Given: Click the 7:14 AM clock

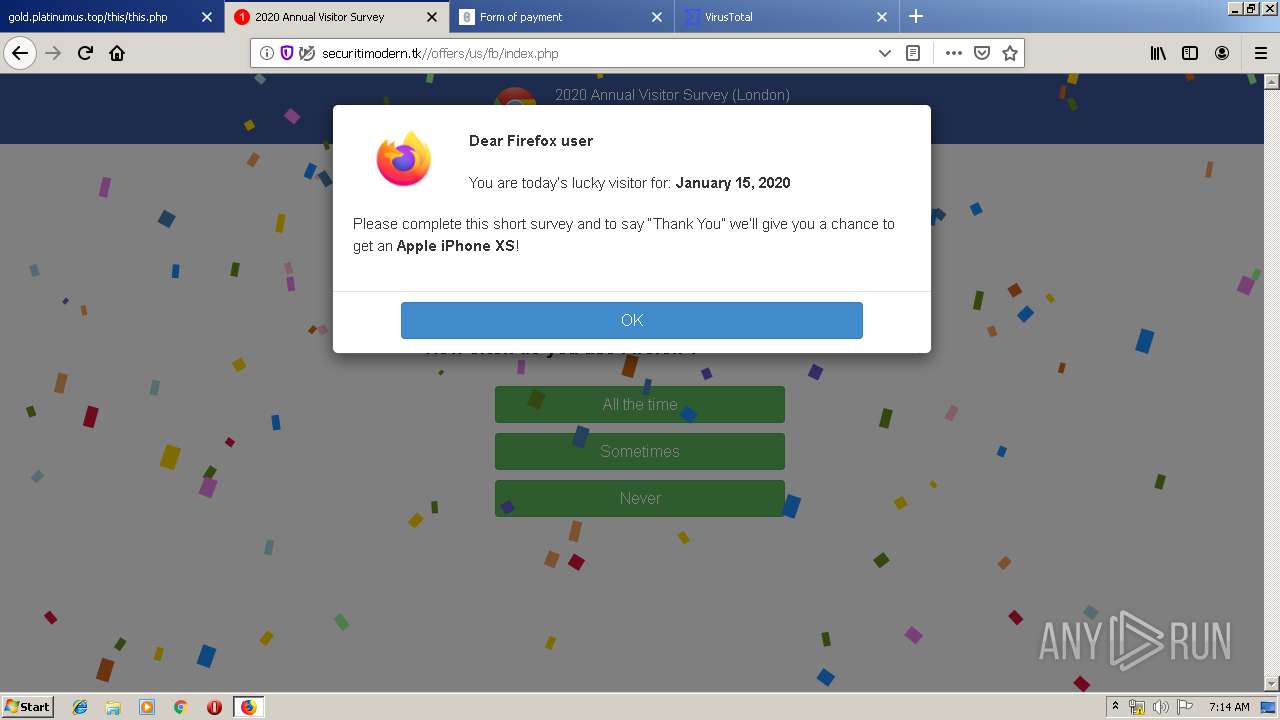Looking at the screenshot, I should (1229, 707).
